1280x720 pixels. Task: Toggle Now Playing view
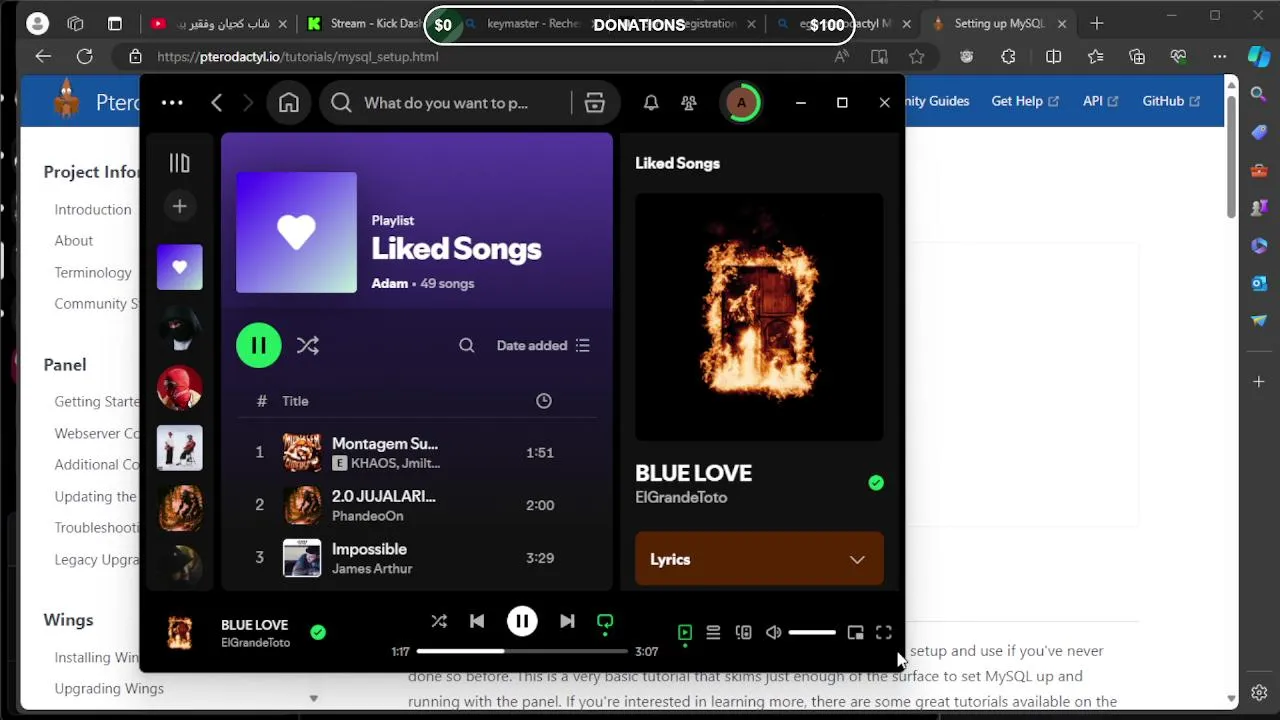coord(685,632)
